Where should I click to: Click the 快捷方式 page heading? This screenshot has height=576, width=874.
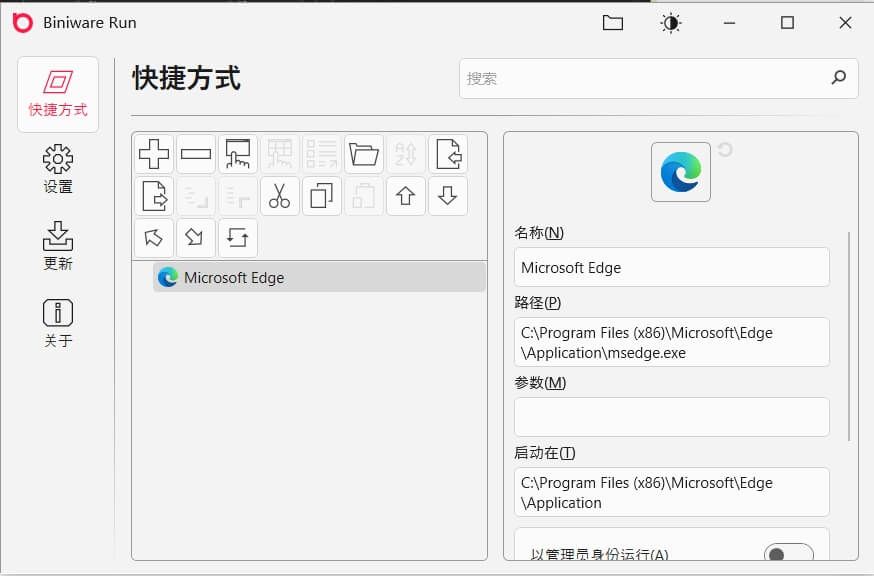(x=187, y=78)
